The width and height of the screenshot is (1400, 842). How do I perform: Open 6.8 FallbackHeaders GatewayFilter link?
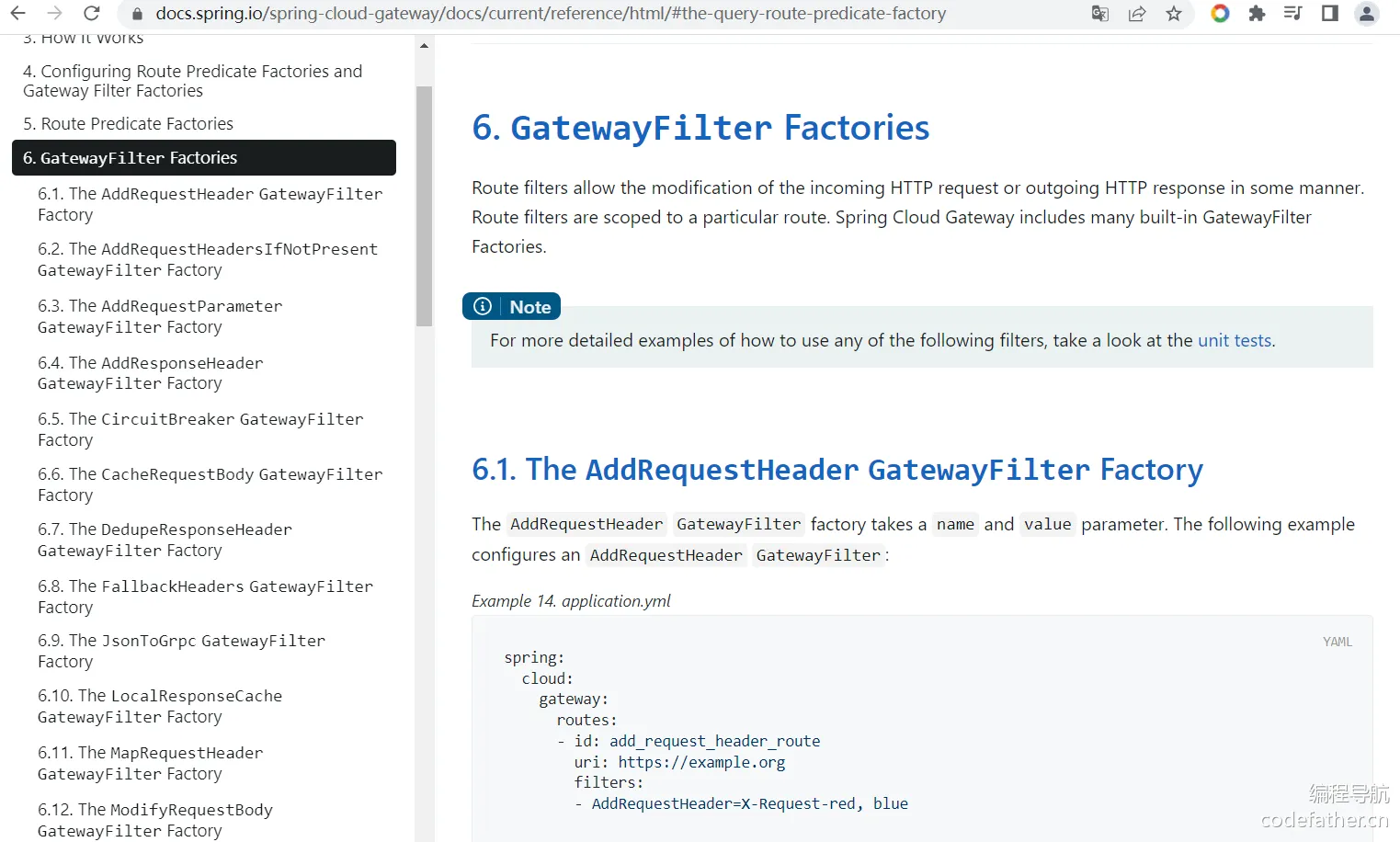[205, 597]
